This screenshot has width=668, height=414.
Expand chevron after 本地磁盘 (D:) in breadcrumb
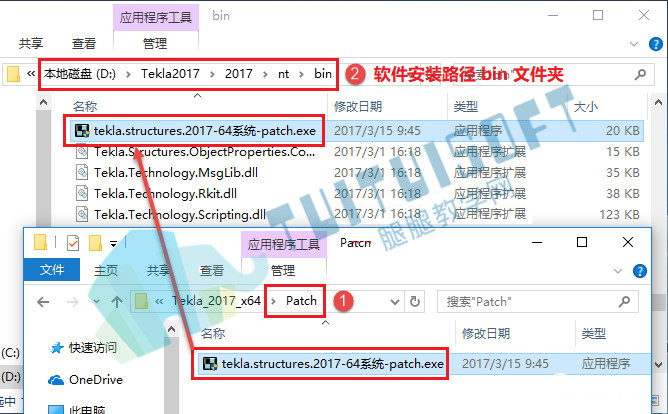(x=128, y=75)
